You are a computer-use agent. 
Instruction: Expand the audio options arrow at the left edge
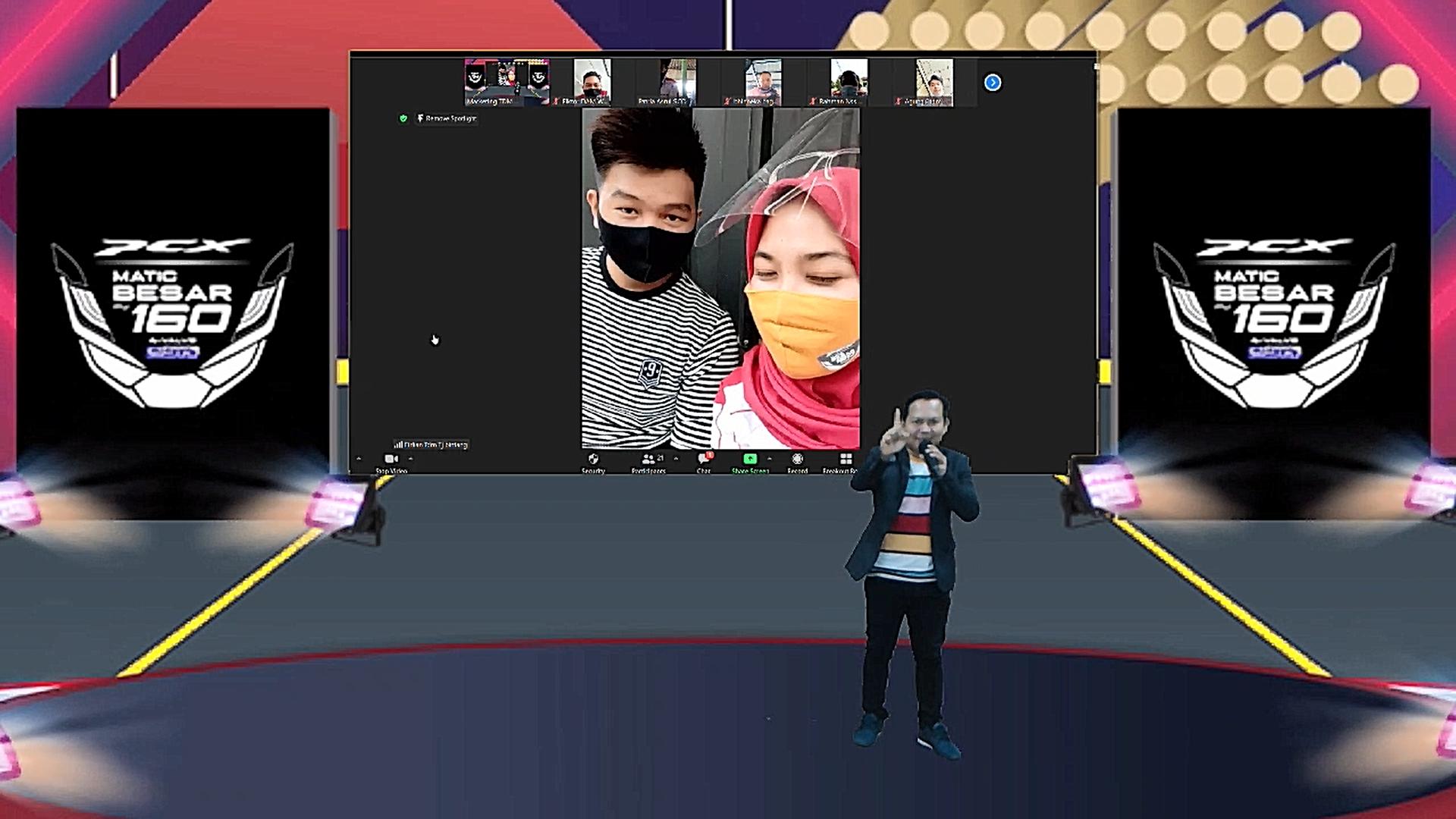[359, 459]
